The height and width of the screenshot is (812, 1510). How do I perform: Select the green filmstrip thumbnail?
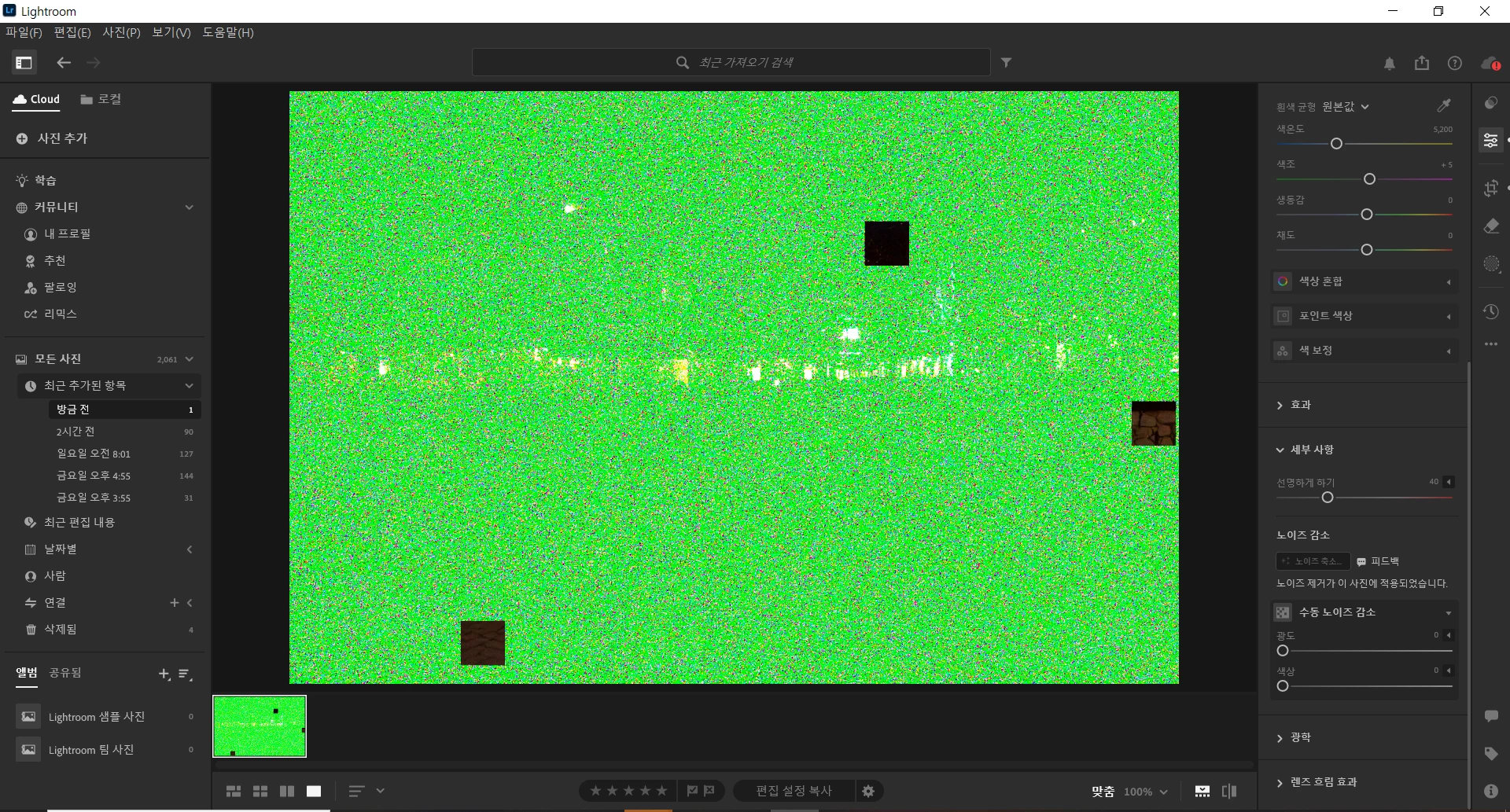coord(260,726)
